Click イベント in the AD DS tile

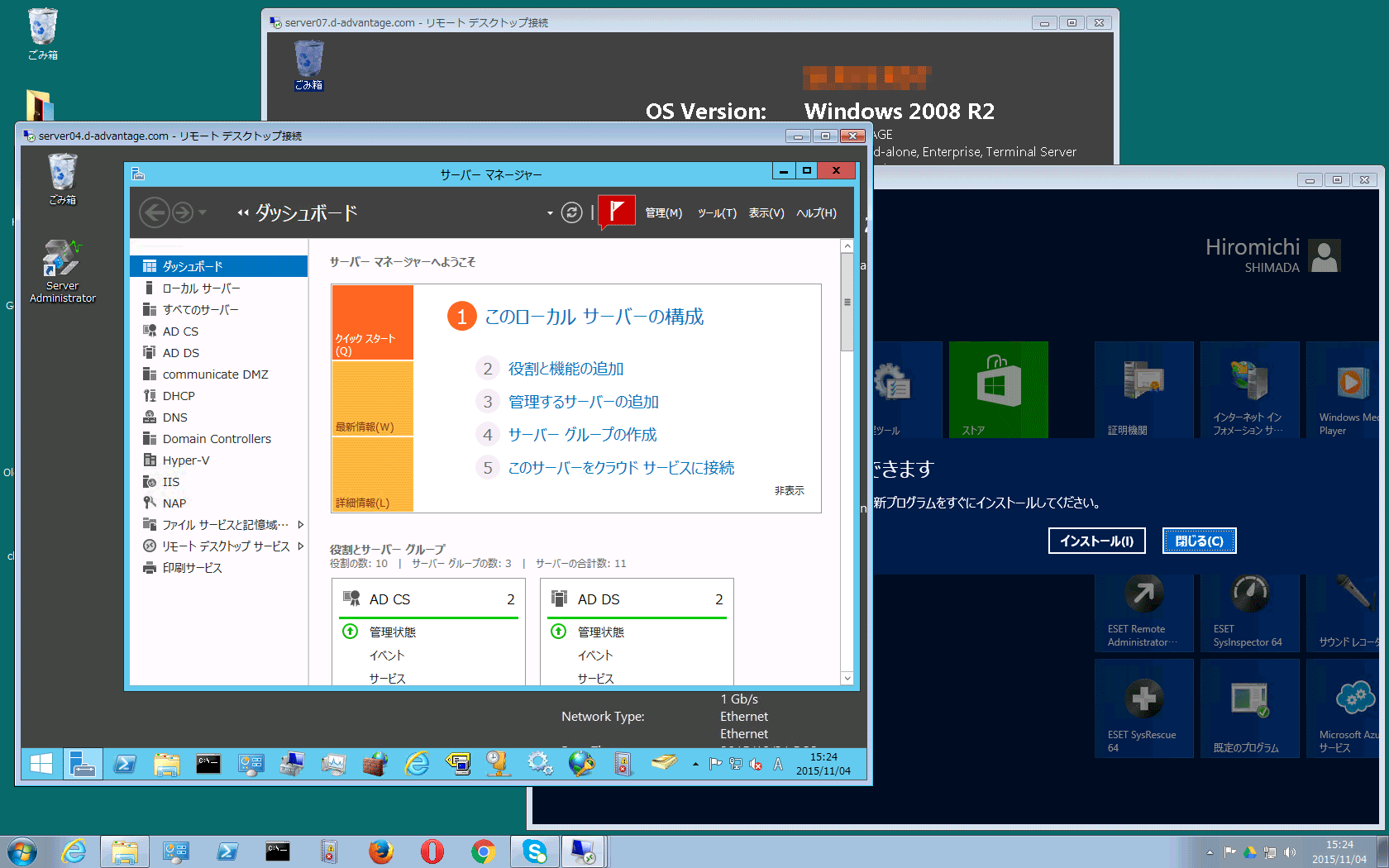(594, 655)
